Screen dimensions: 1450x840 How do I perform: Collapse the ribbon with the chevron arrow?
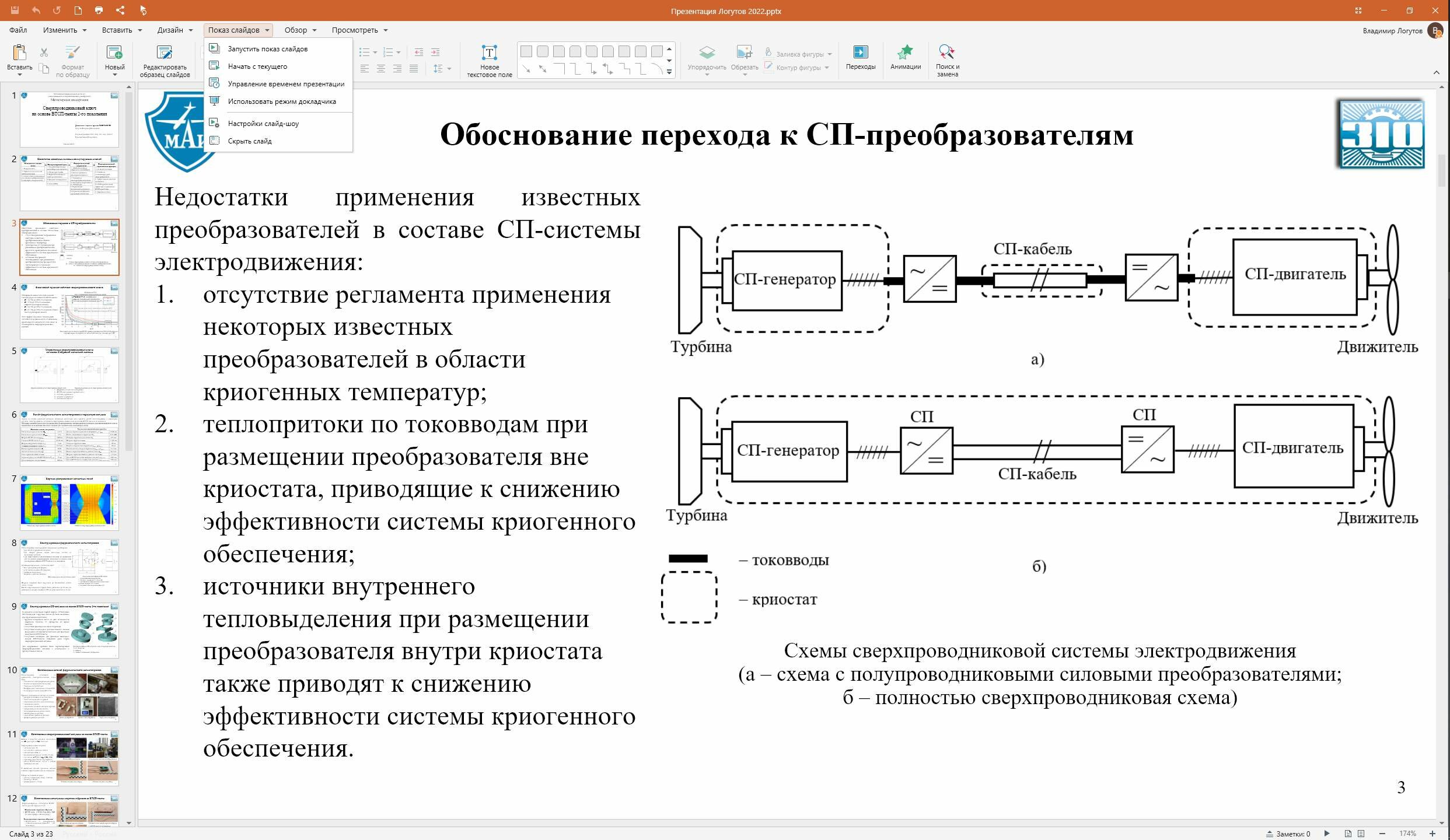click(x=1436, y=72)
